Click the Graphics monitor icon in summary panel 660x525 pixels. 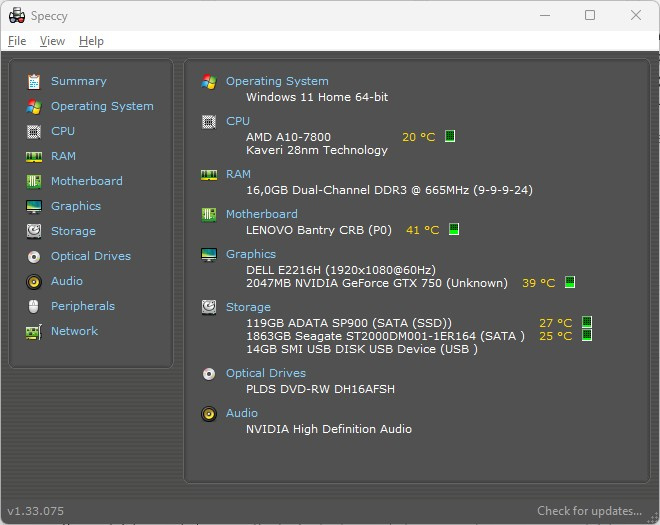point(209,255)
